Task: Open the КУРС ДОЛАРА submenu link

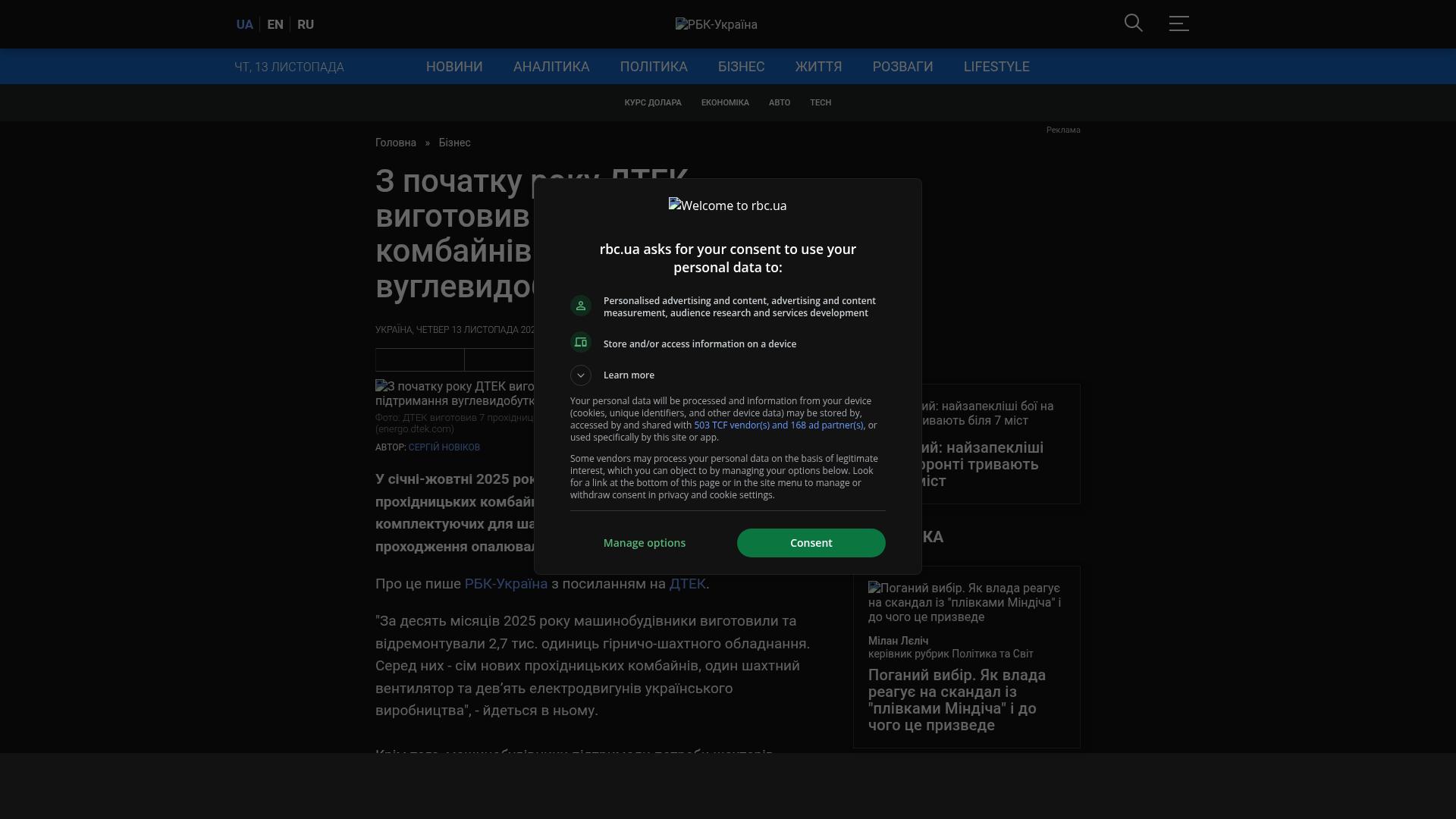Action: [652, 102]
